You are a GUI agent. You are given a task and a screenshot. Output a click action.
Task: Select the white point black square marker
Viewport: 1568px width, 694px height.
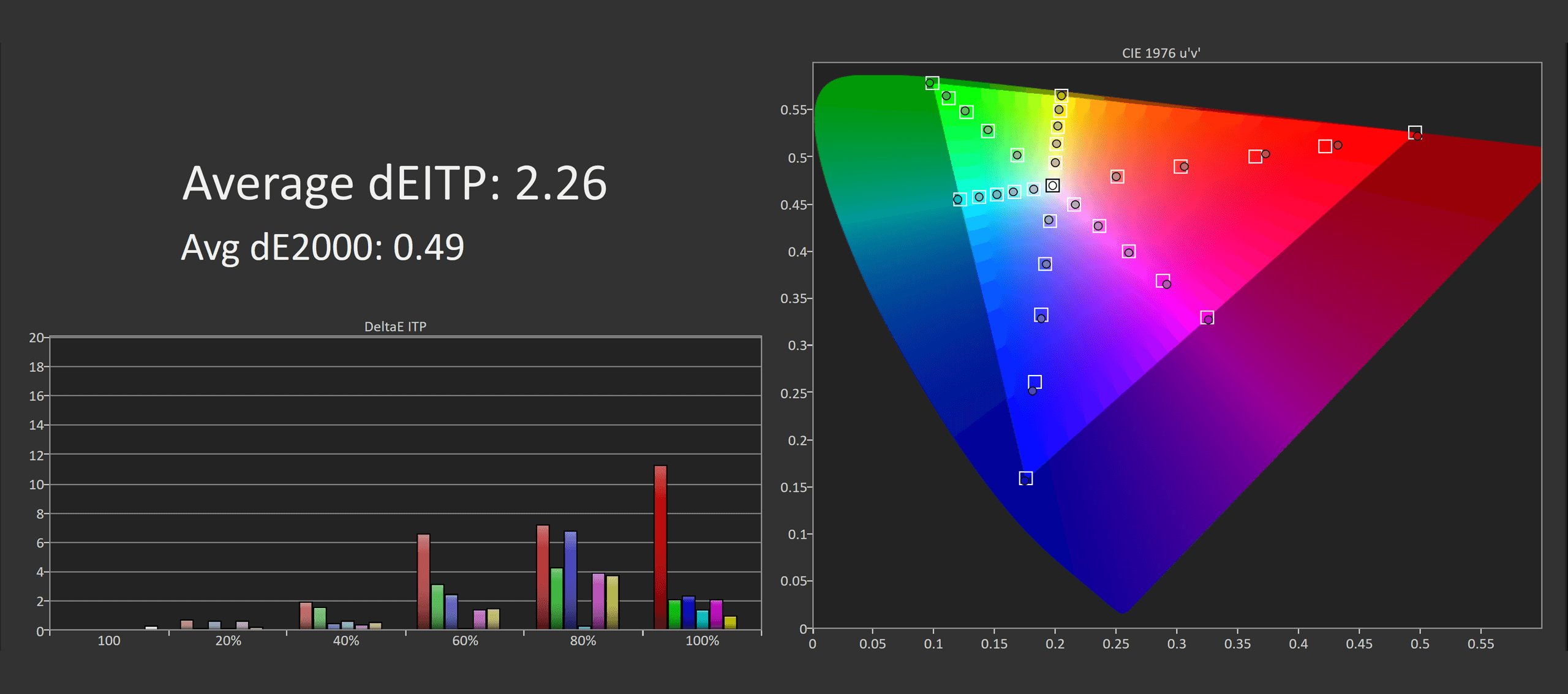[1052, 185]
